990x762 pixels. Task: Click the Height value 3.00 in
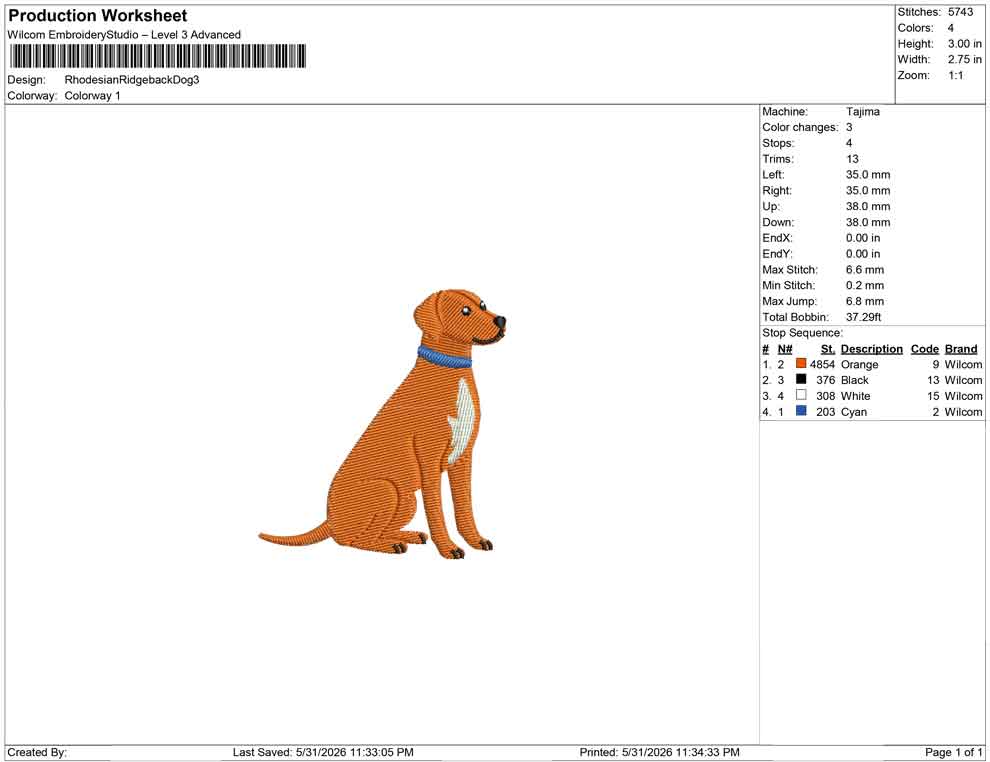tap(965, 44)
